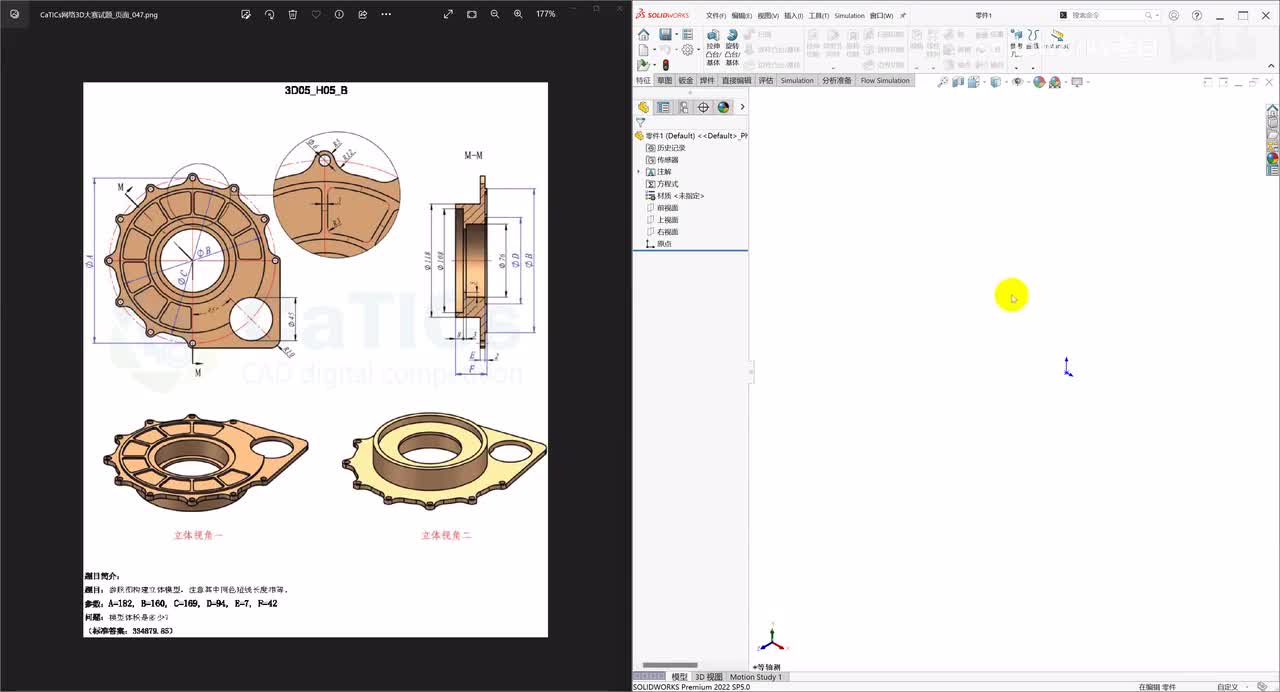Select 材质 <未指定> in feature tree
This screenshot has width=1280, height=692.
coord(675,196)
